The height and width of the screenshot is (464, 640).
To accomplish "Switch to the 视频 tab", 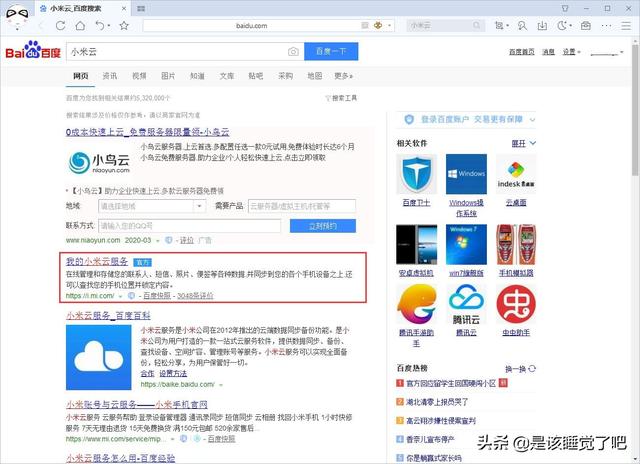I will [x=139, y=76].
